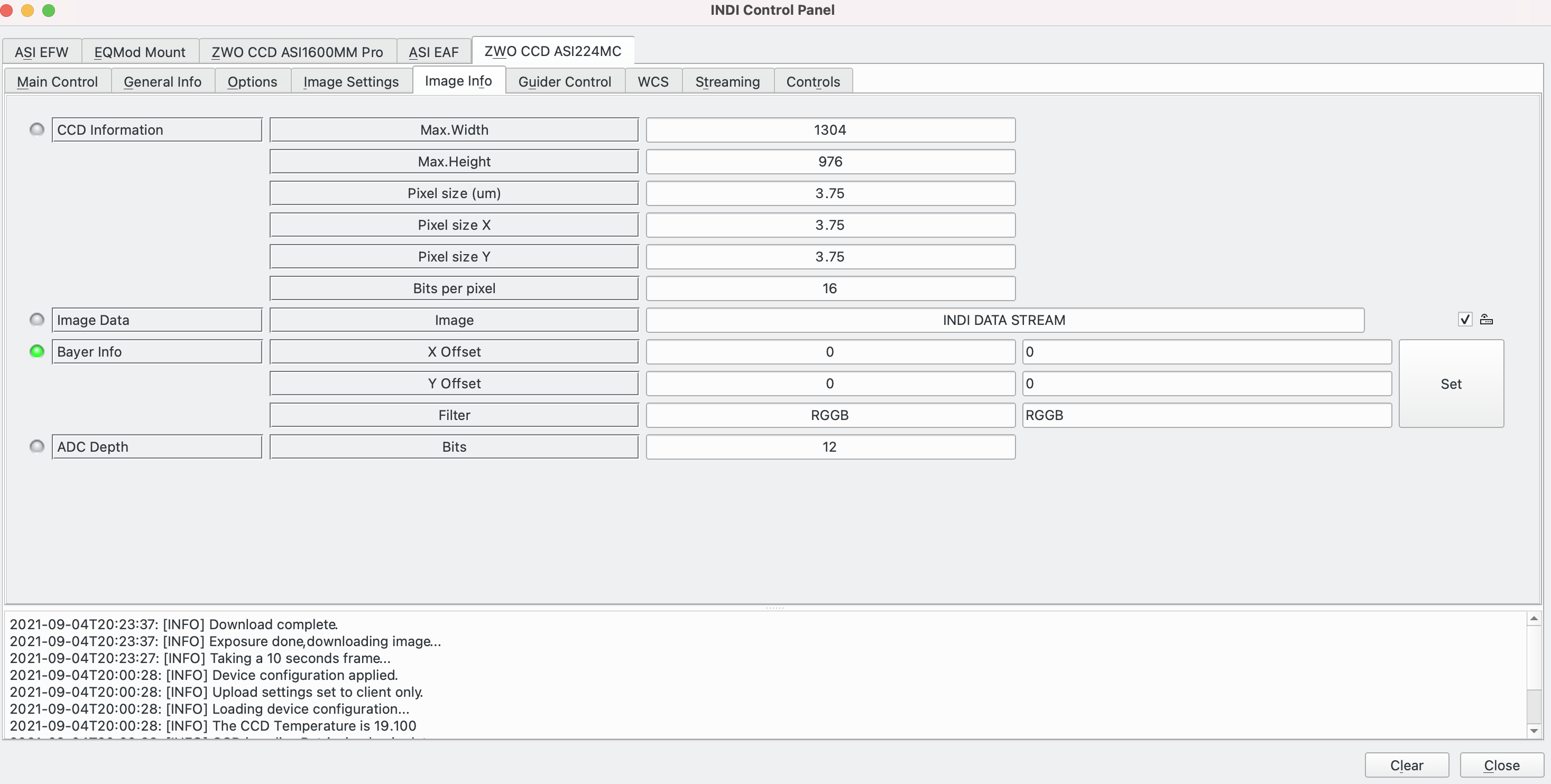Click the green Bayer Info status light
Image resolution: width=1551 pixels, height=784 pixels.
(36, 351)
